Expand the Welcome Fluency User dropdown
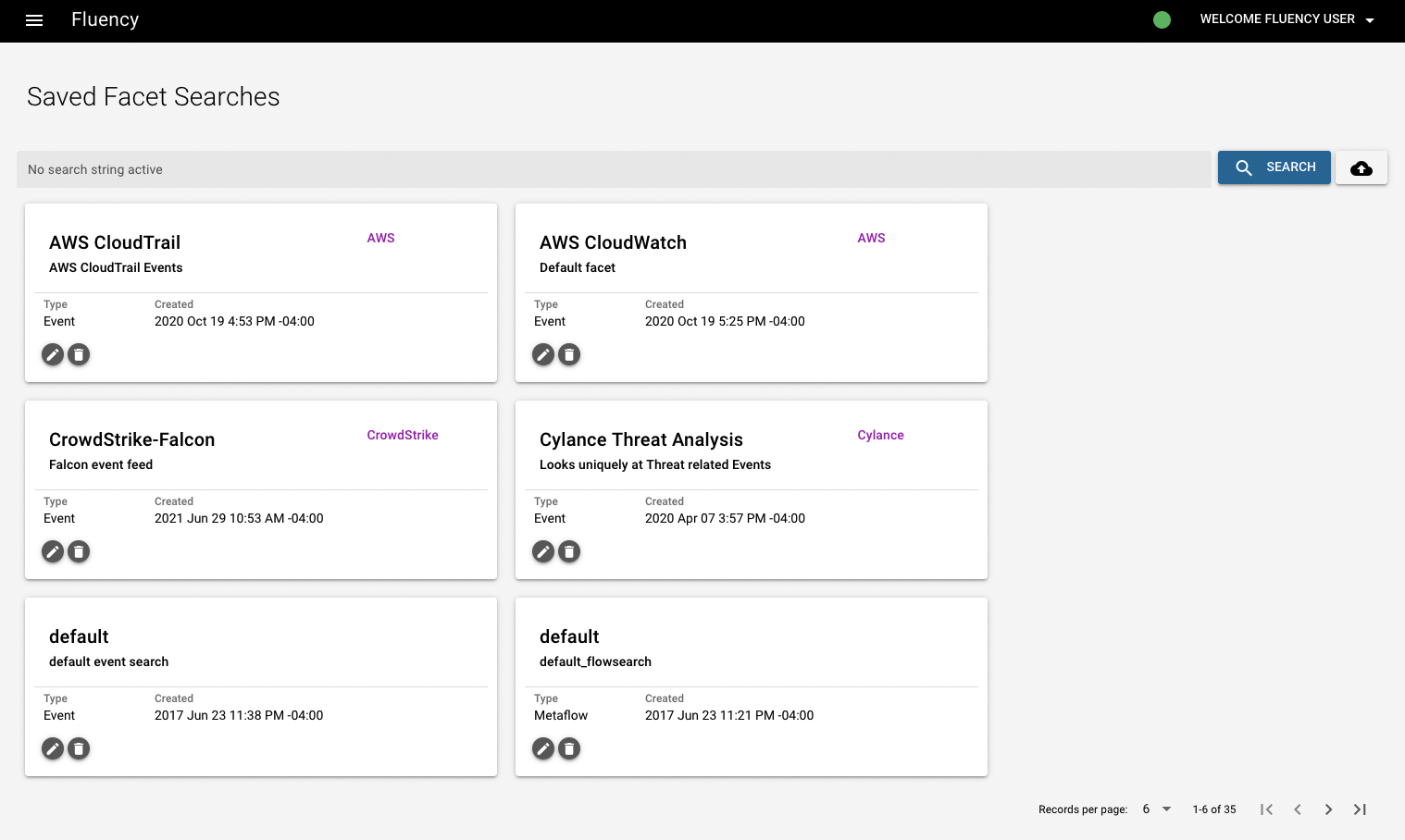 tap(1287, 19)
